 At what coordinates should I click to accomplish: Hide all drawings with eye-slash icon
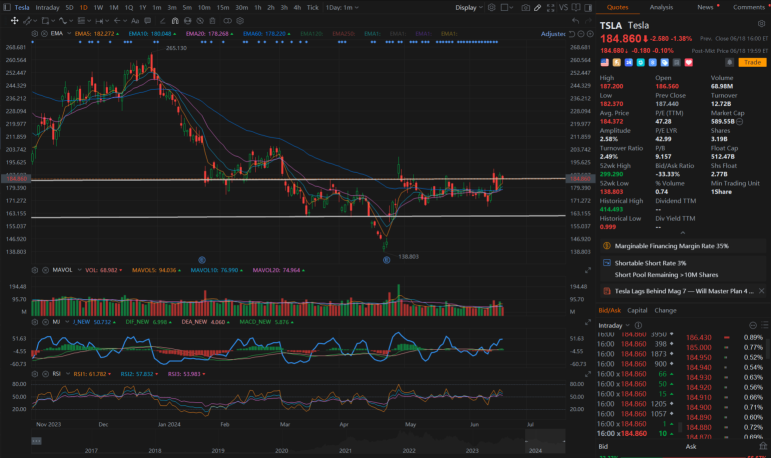coord(200,21)
